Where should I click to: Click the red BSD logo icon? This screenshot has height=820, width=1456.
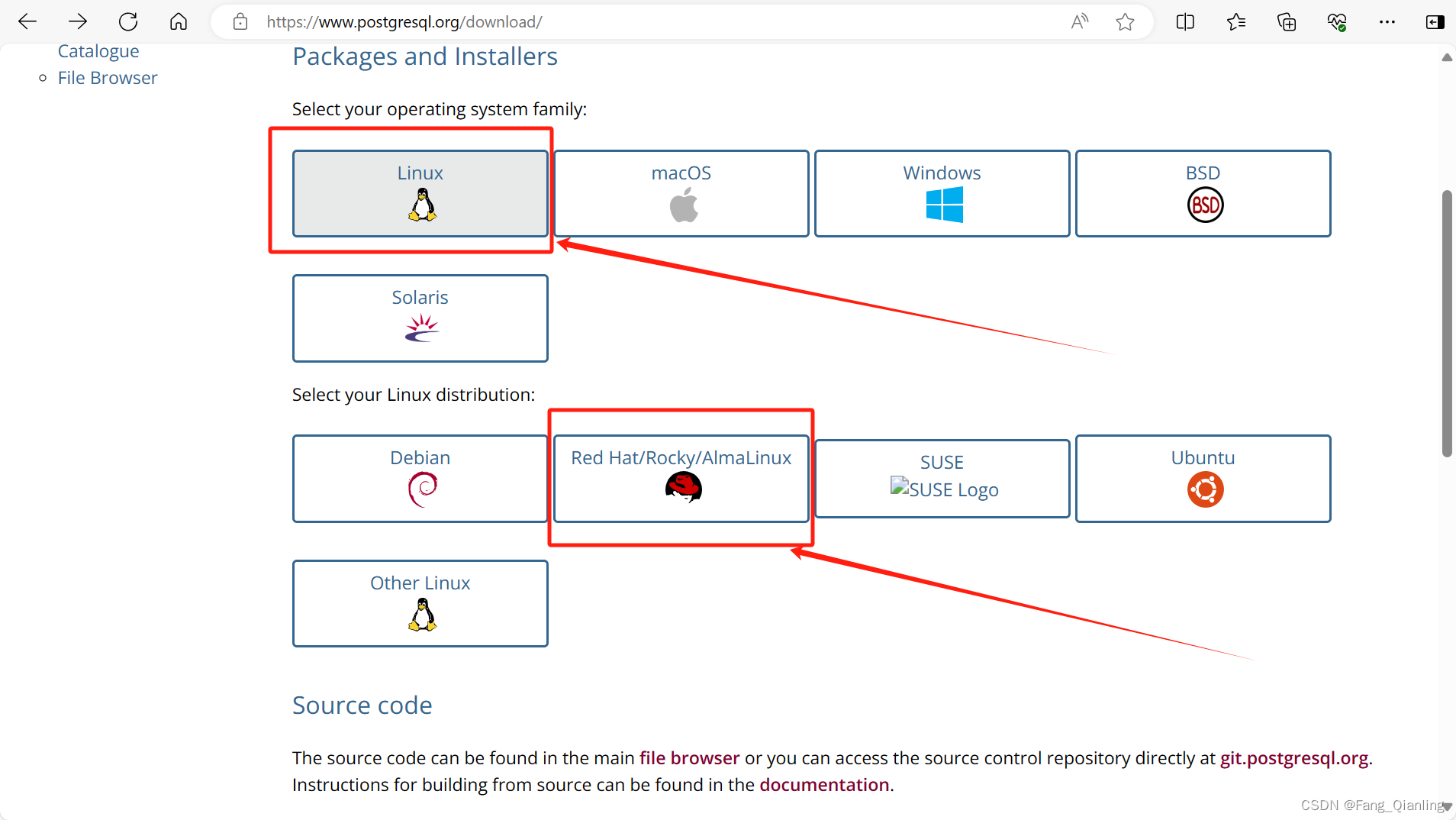click(x=1206, y=205)
